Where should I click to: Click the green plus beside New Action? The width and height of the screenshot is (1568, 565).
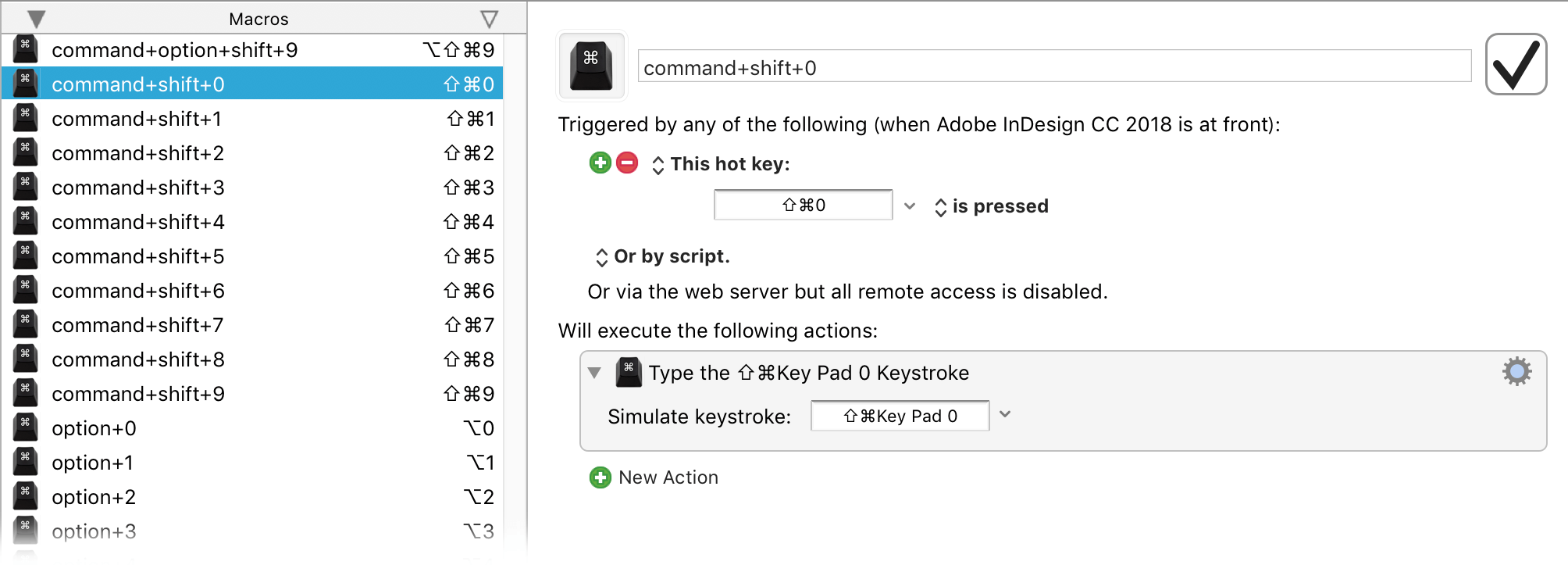(x=600, y=477)
